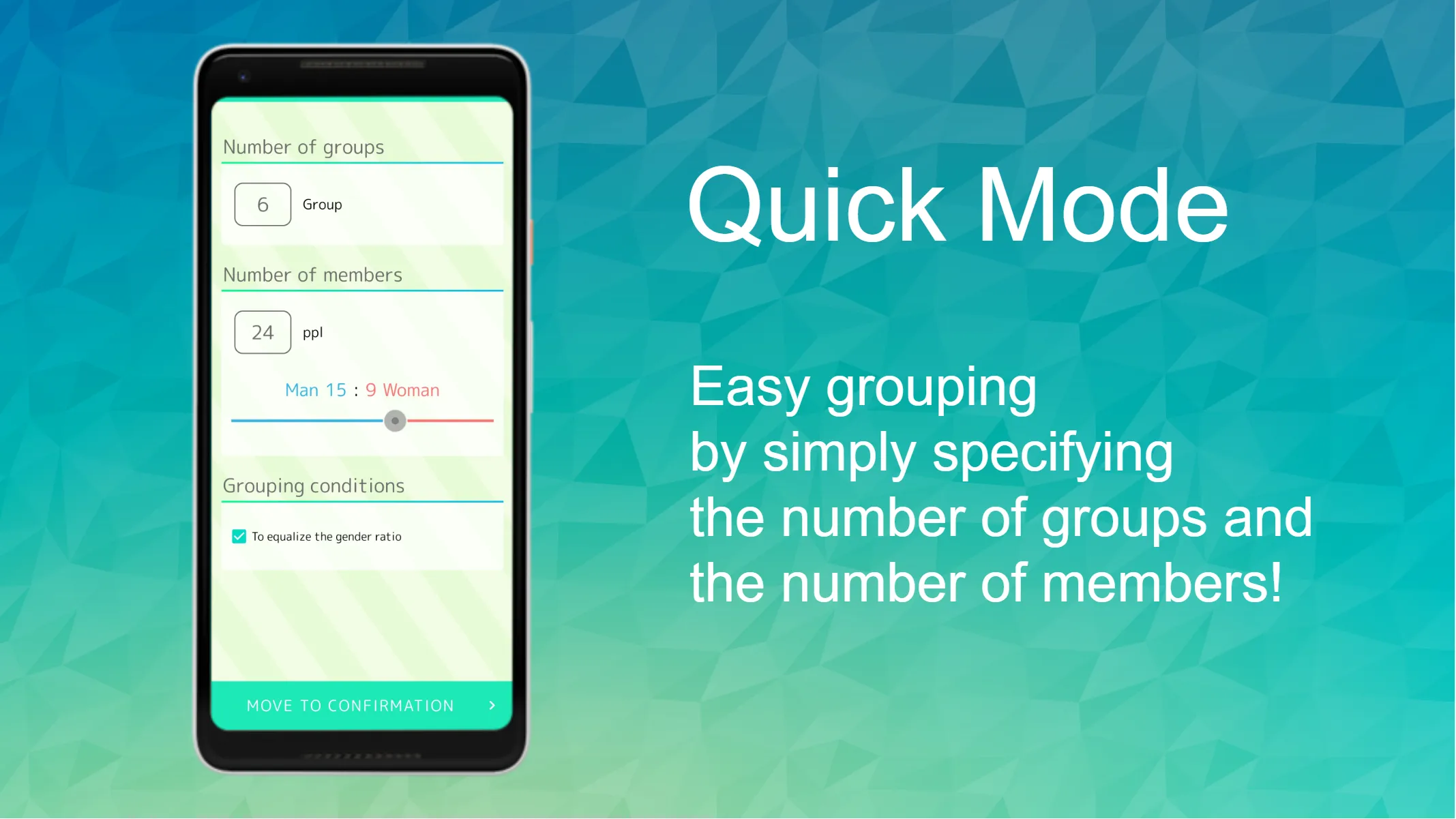The height and width of the screenshot is (819, 1456).
Task: Click the Woman ratio red indicator
Action: click(450, 420)
